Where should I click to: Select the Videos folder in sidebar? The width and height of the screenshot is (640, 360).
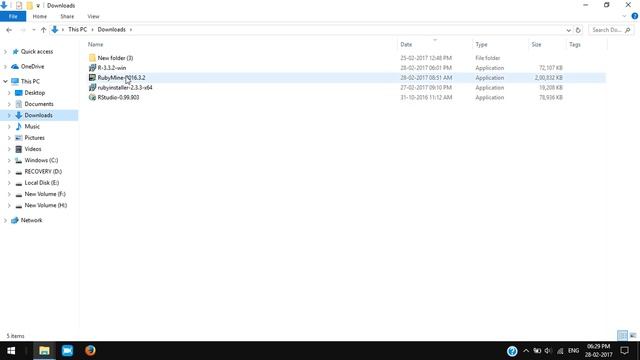point(33,149)
